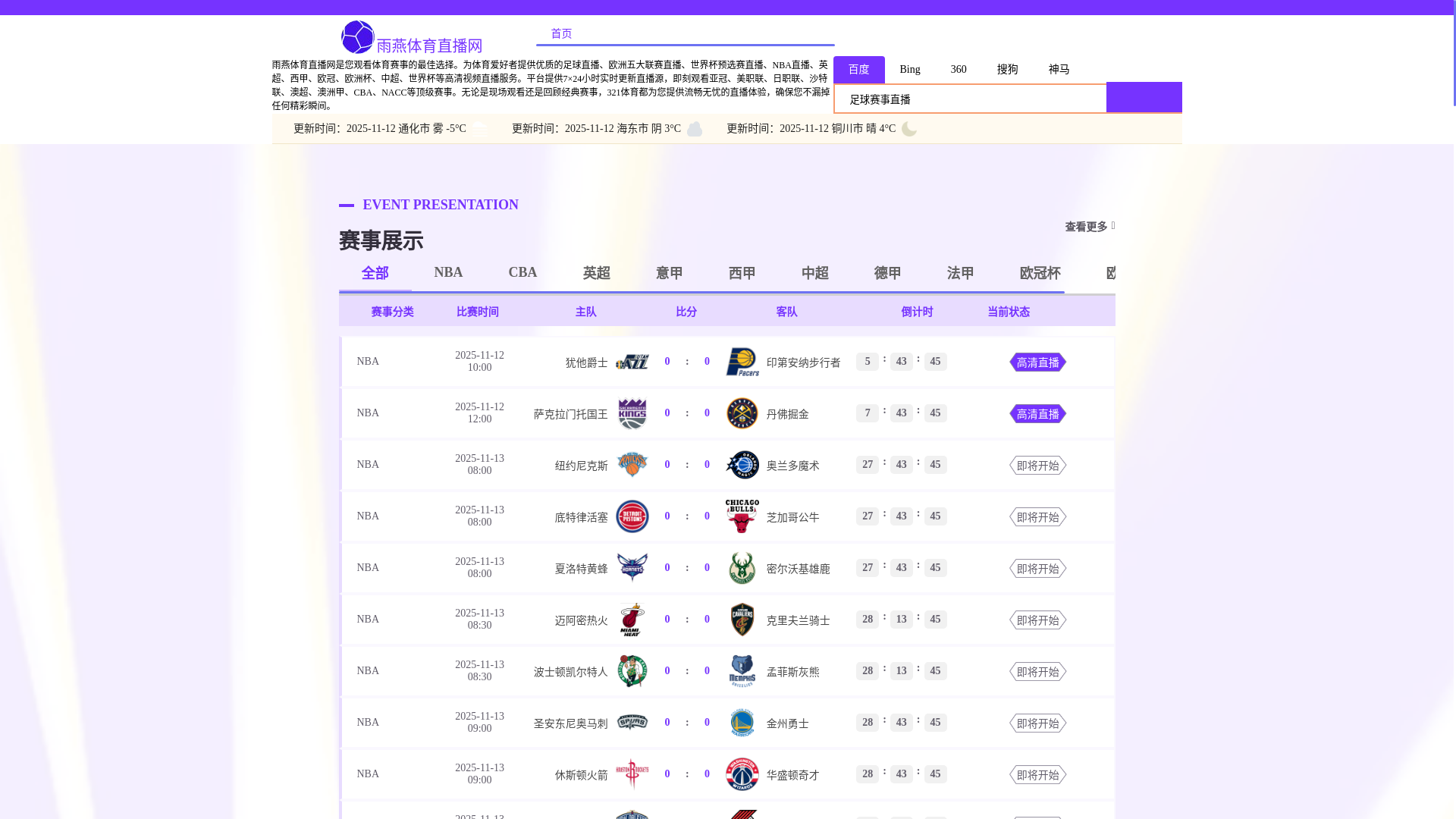Screen dimensions: 1456x819
Task: Click 即将开始 for Celtics vs Grizzlies
Action: click(x=1038, y=672)
